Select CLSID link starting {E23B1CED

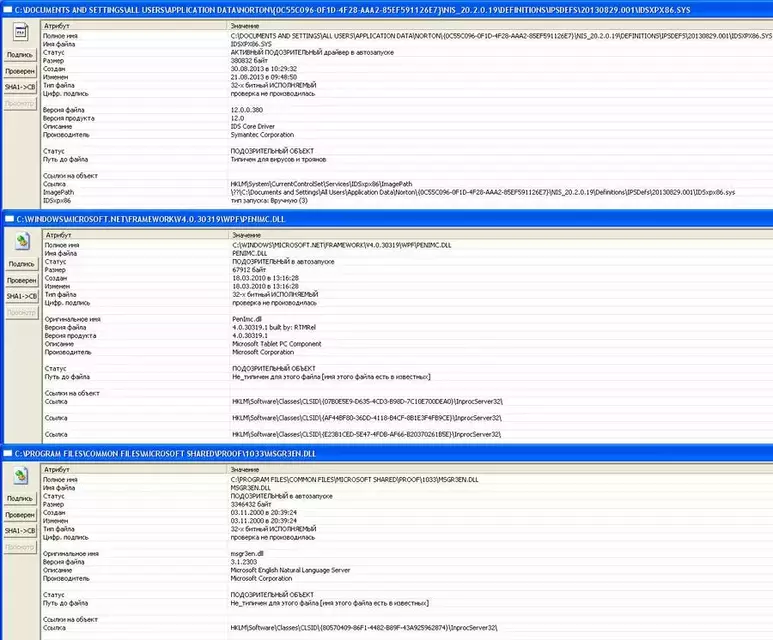(x=366, y=434)
